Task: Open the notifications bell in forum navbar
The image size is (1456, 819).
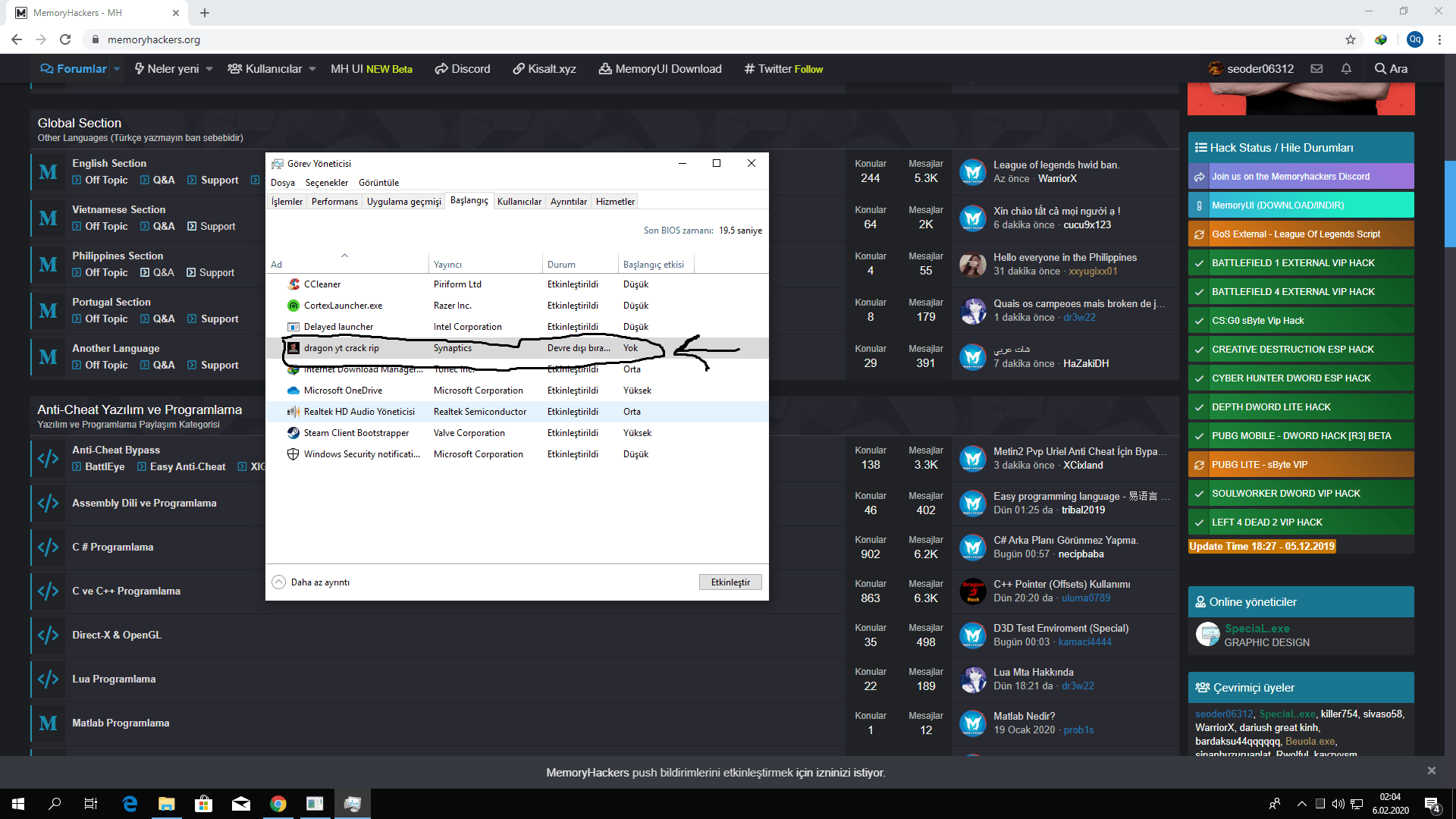Action: pyautogui.click(x=1346, y=69)
